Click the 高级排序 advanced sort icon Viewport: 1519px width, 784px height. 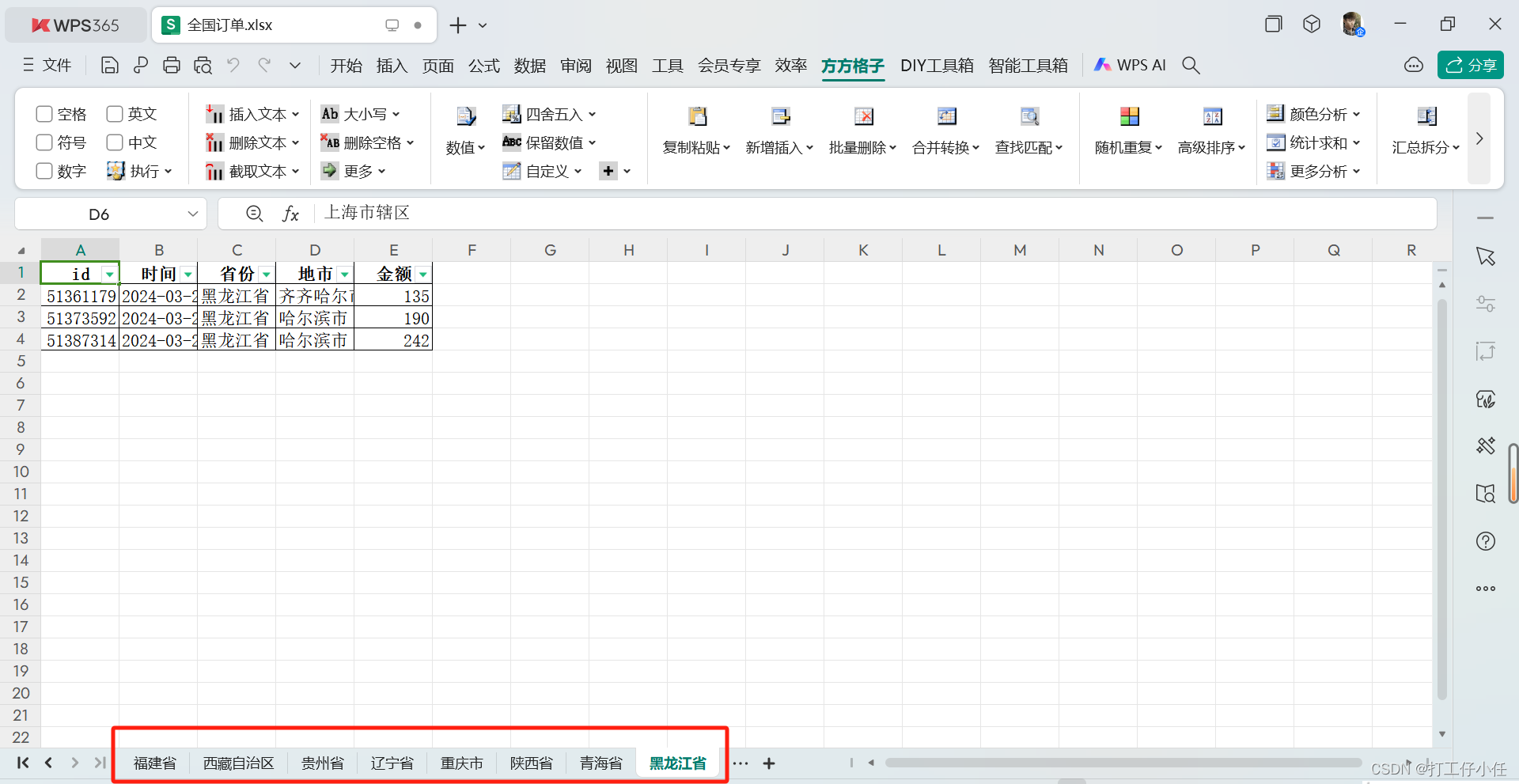click(1213, 116)
